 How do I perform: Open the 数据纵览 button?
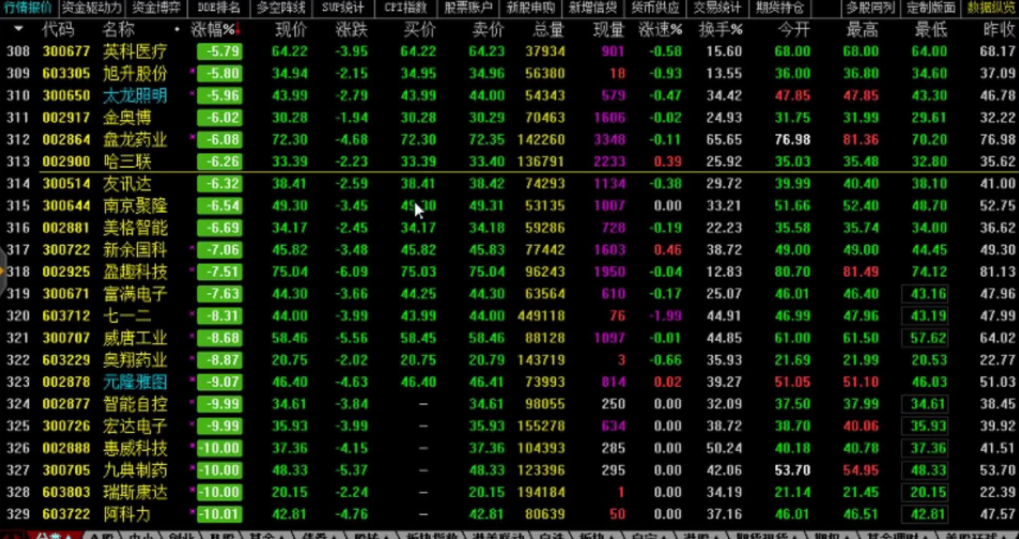click(x=991, y=8)
